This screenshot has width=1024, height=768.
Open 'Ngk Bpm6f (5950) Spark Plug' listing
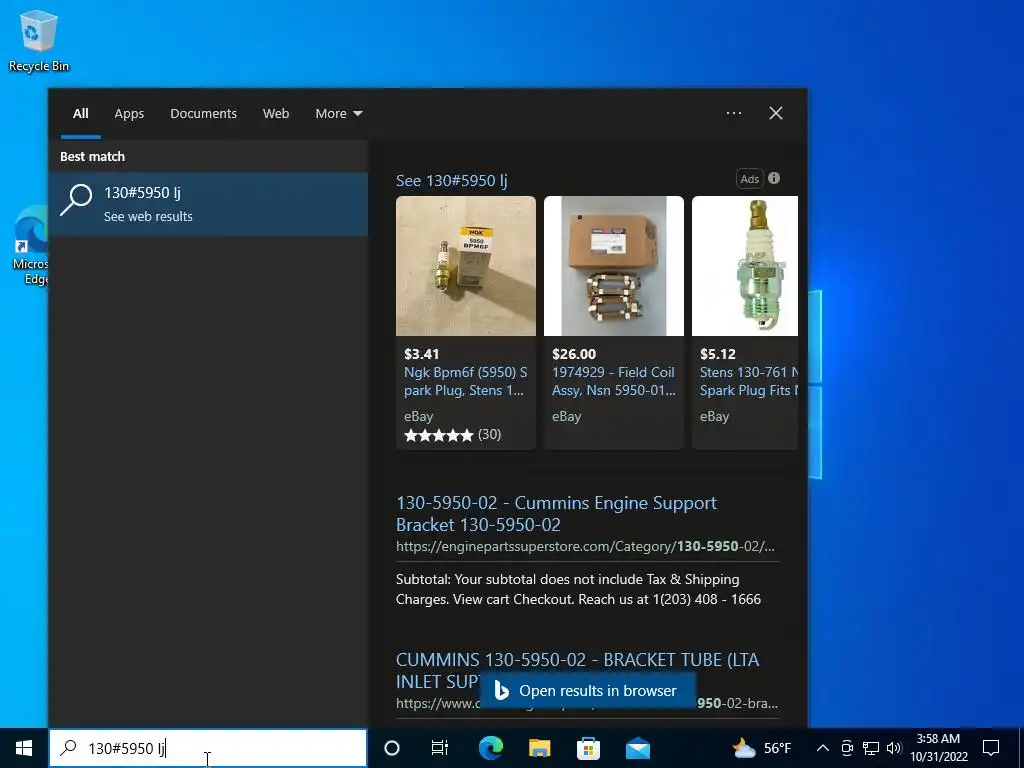click(466, 381)
